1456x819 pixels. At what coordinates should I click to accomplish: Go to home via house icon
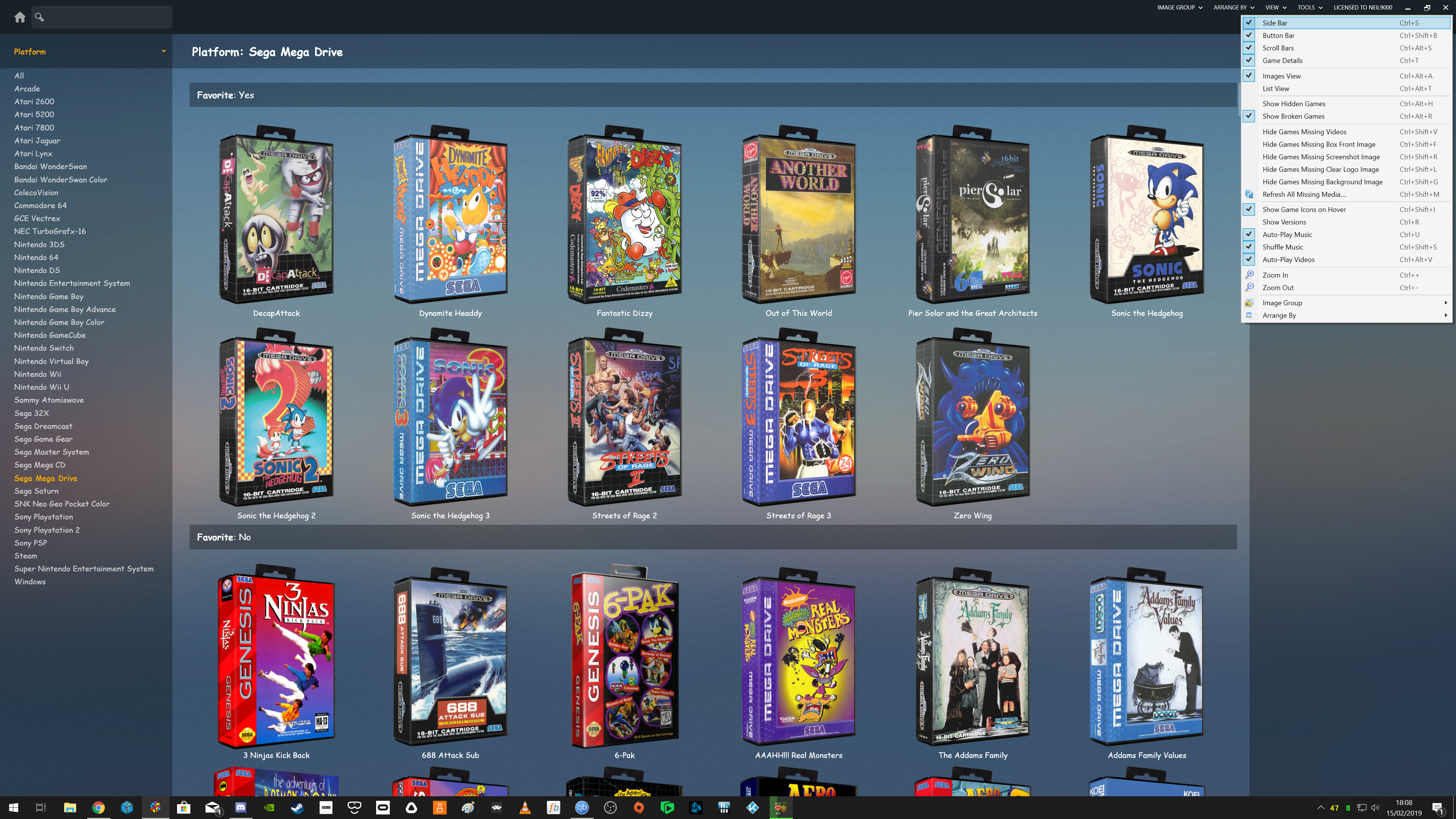[x=20, y=17]
